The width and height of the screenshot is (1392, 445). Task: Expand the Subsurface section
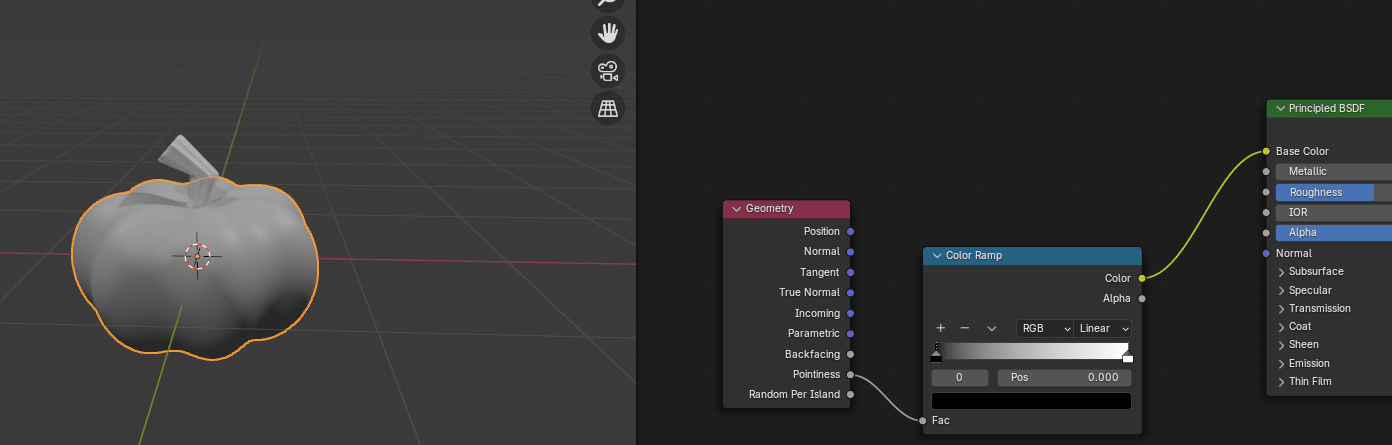[x=1282, y=271]
